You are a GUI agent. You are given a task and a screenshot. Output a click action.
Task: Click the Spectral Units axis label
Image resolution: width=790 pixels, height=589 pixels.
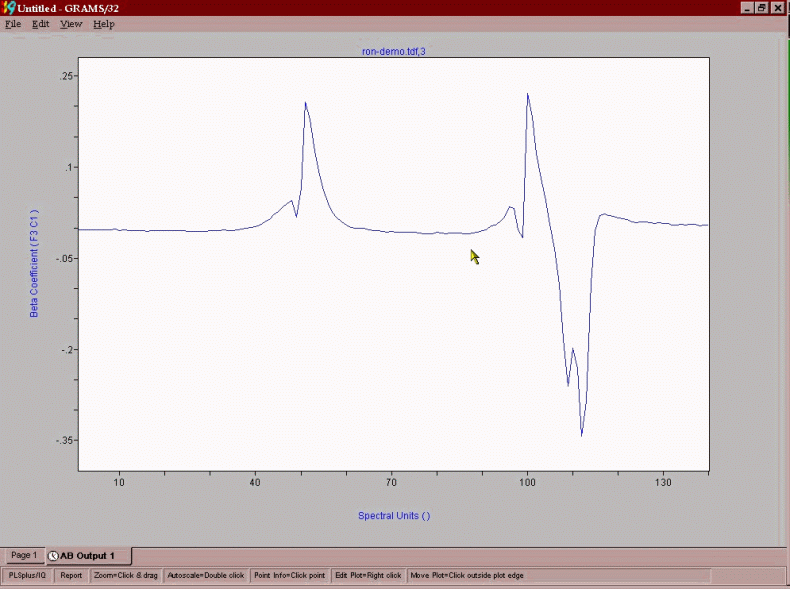pyautogui.click(x=394, y=515)
